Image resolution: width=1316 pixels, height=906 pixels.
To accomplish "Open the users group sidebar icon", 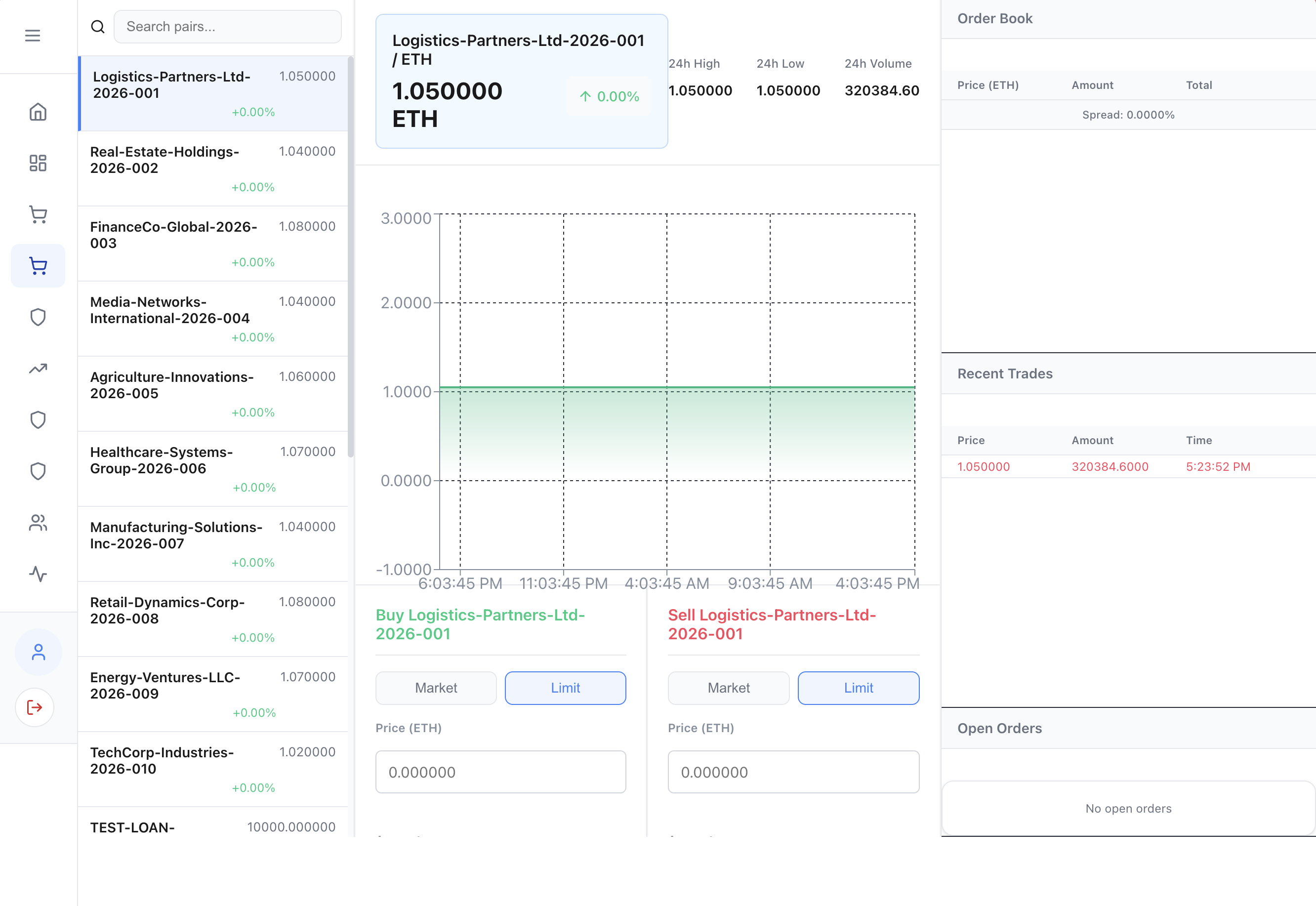I will pos(38,522).
